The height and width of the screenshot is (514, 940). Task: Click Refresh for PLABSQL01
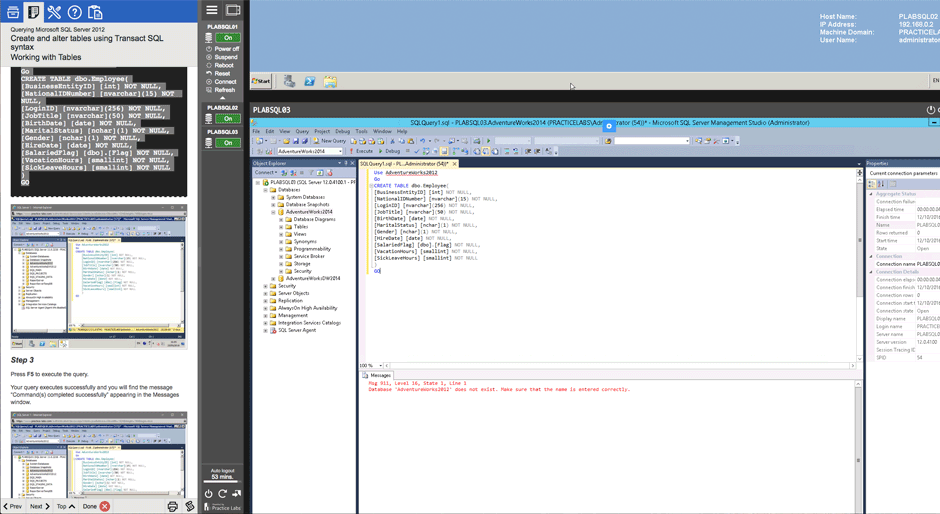click(x=221, y=90)
